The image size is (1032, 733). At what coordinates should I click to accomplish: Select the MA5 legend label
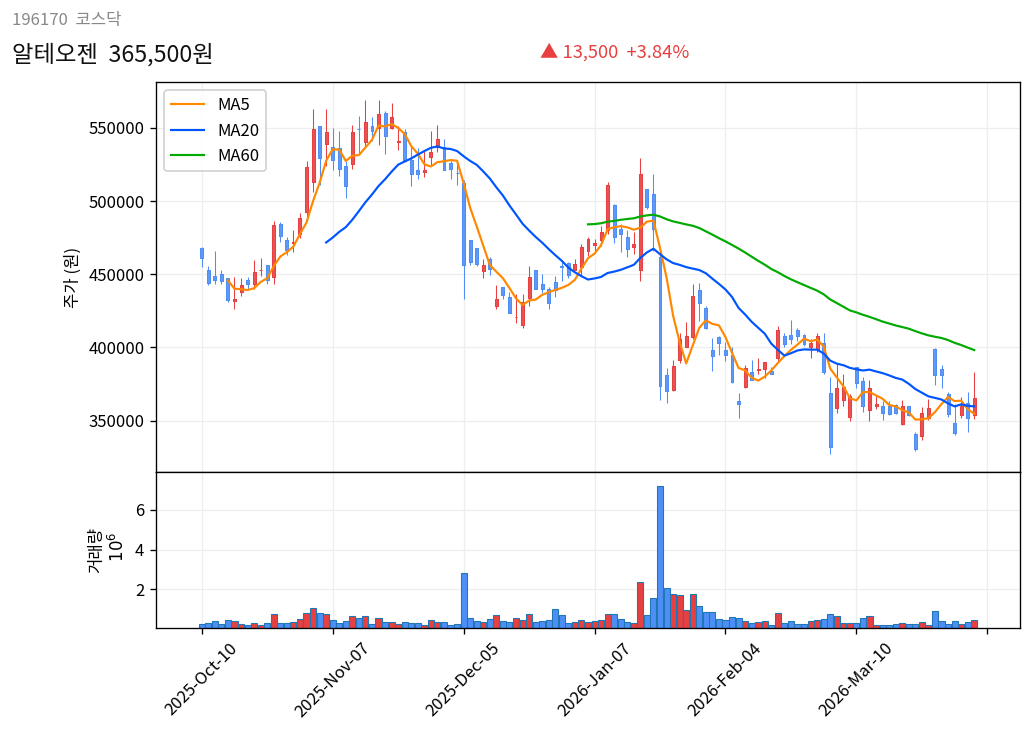pos(234,105)
